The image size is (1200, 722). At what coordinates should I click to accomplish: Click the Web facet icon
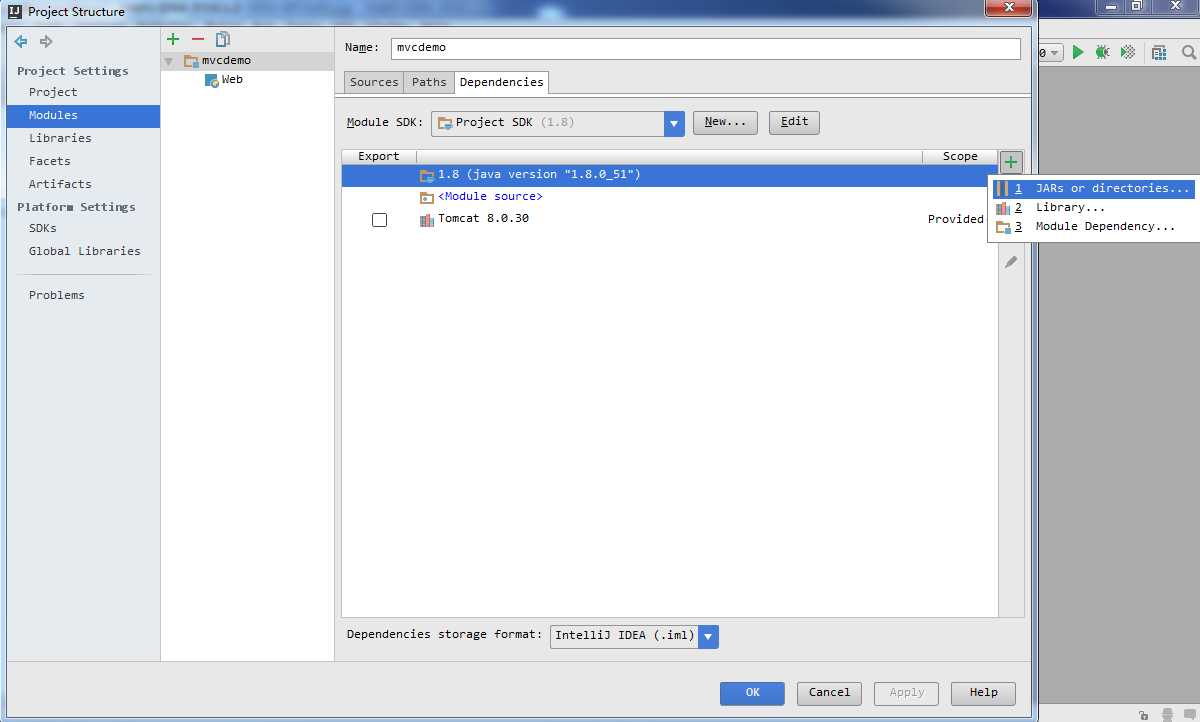click(212, 80)
